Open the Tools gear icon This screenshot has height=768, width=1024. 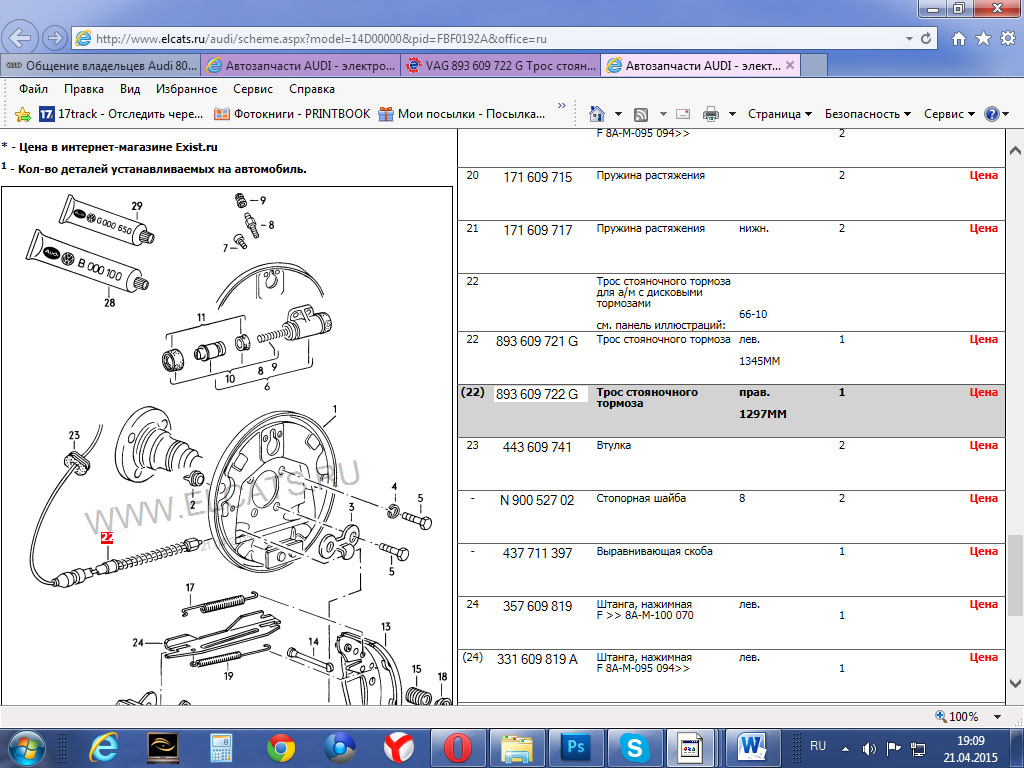coord(1008,39)
